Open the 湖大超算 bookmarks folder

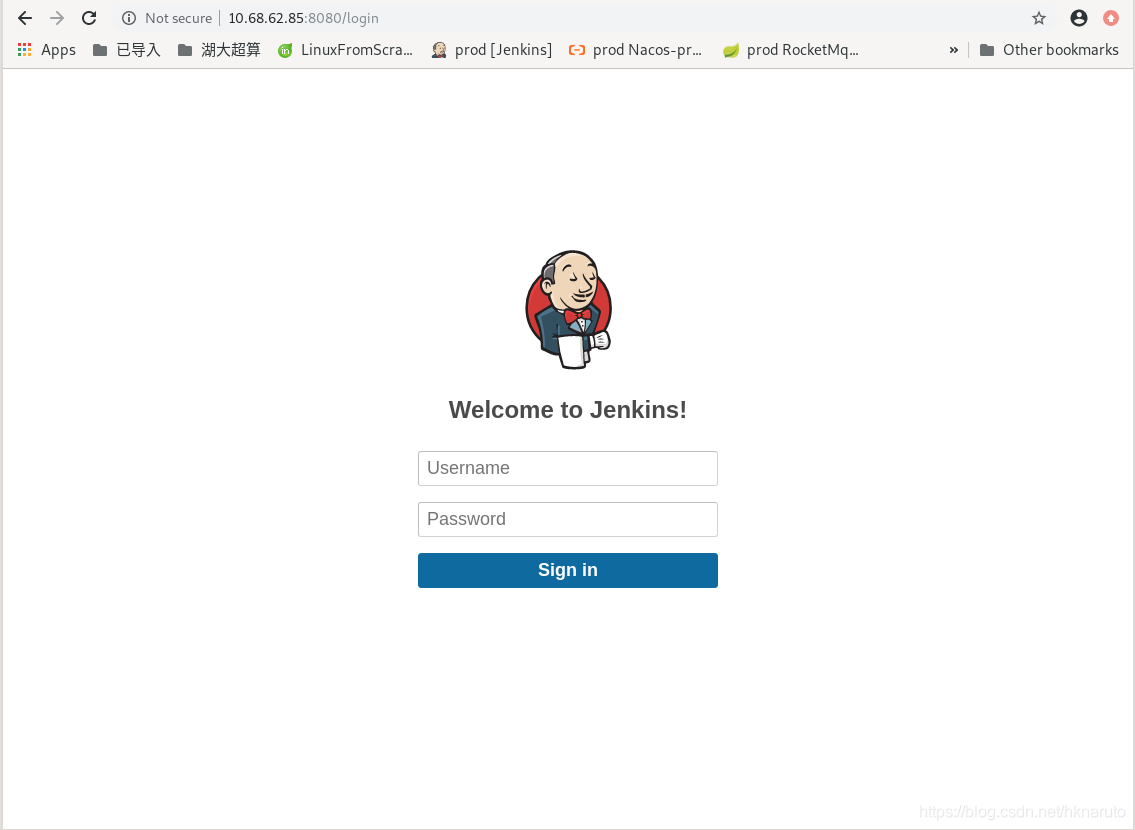[219, 50]
